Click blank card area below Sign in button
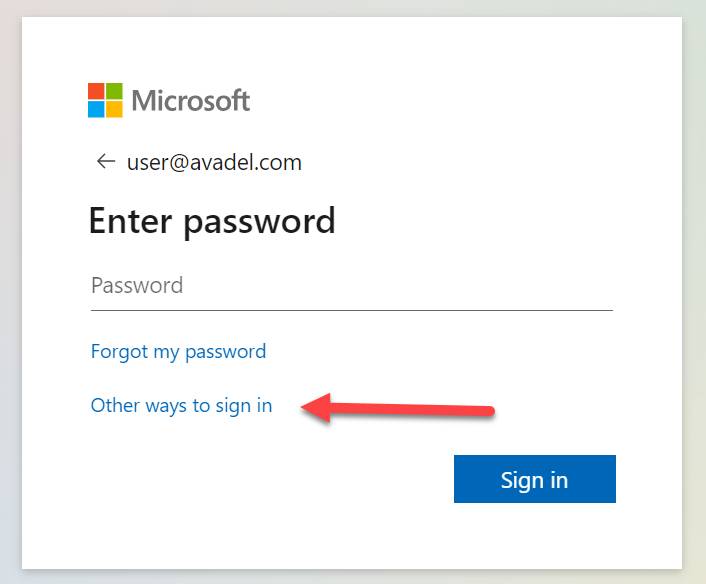This screenshot has width=706, height=584. click(534, 536)
